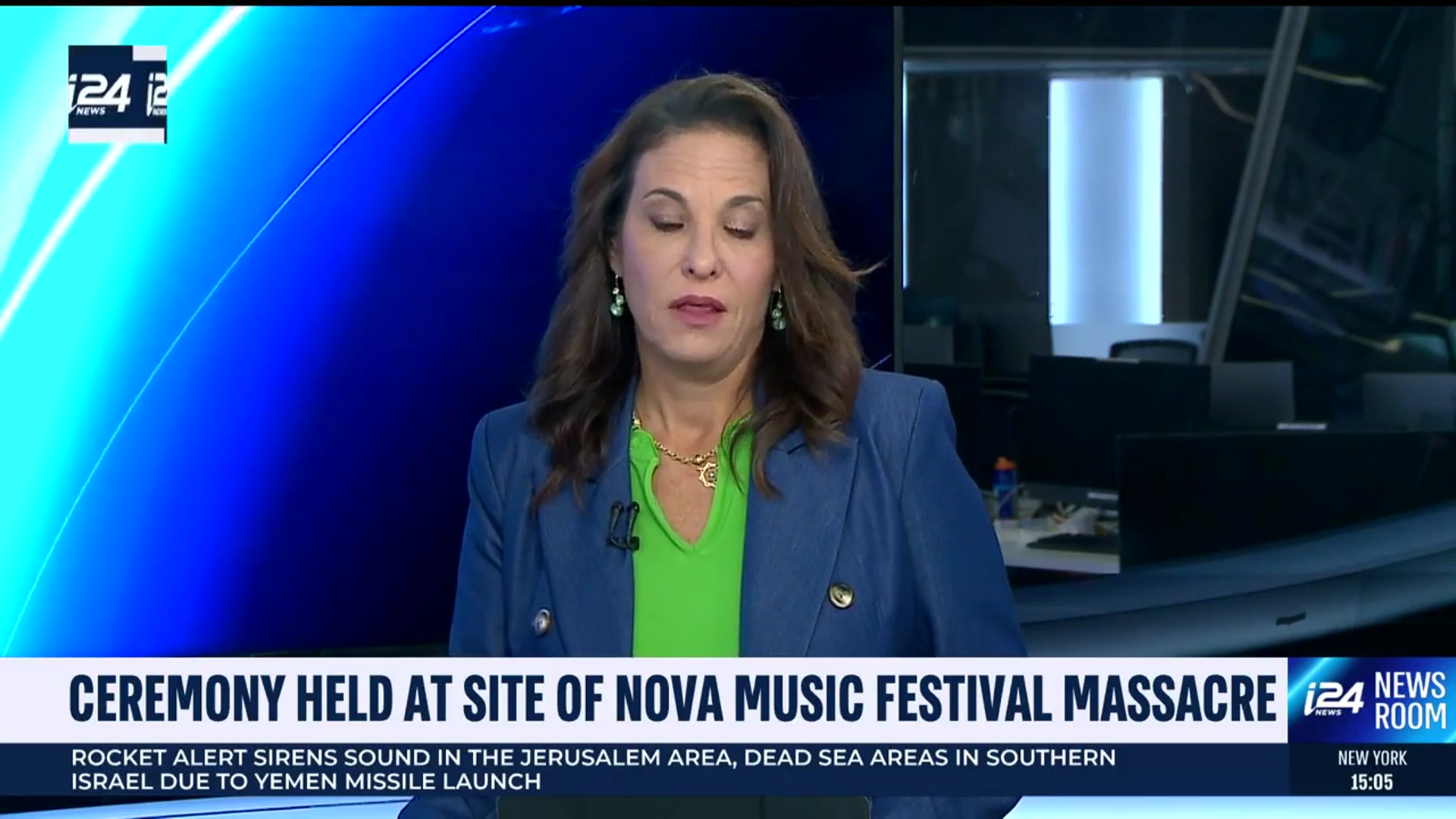Click the water bottle on the background desk
Image resolution: width=1456 pixels, height=819 pixels.
1005,487
